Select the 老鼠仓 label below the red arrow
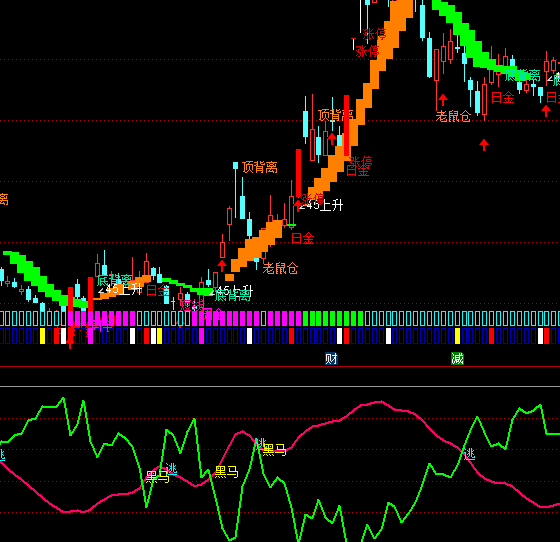This screenshot has width=560, height=542. pyautogui.click(x=453, y=116)
